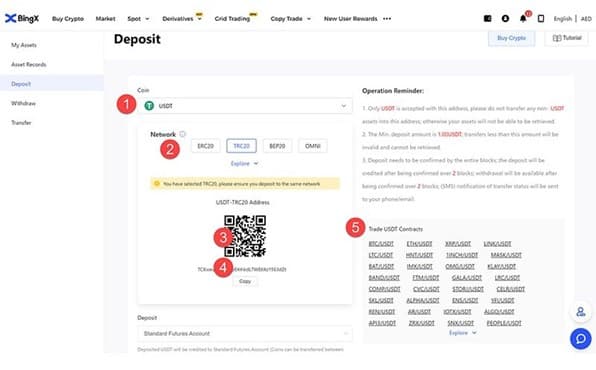Open ENS/USDT contract link
Image resolution: width=596 pixels, height=370 pixels.
465,300
